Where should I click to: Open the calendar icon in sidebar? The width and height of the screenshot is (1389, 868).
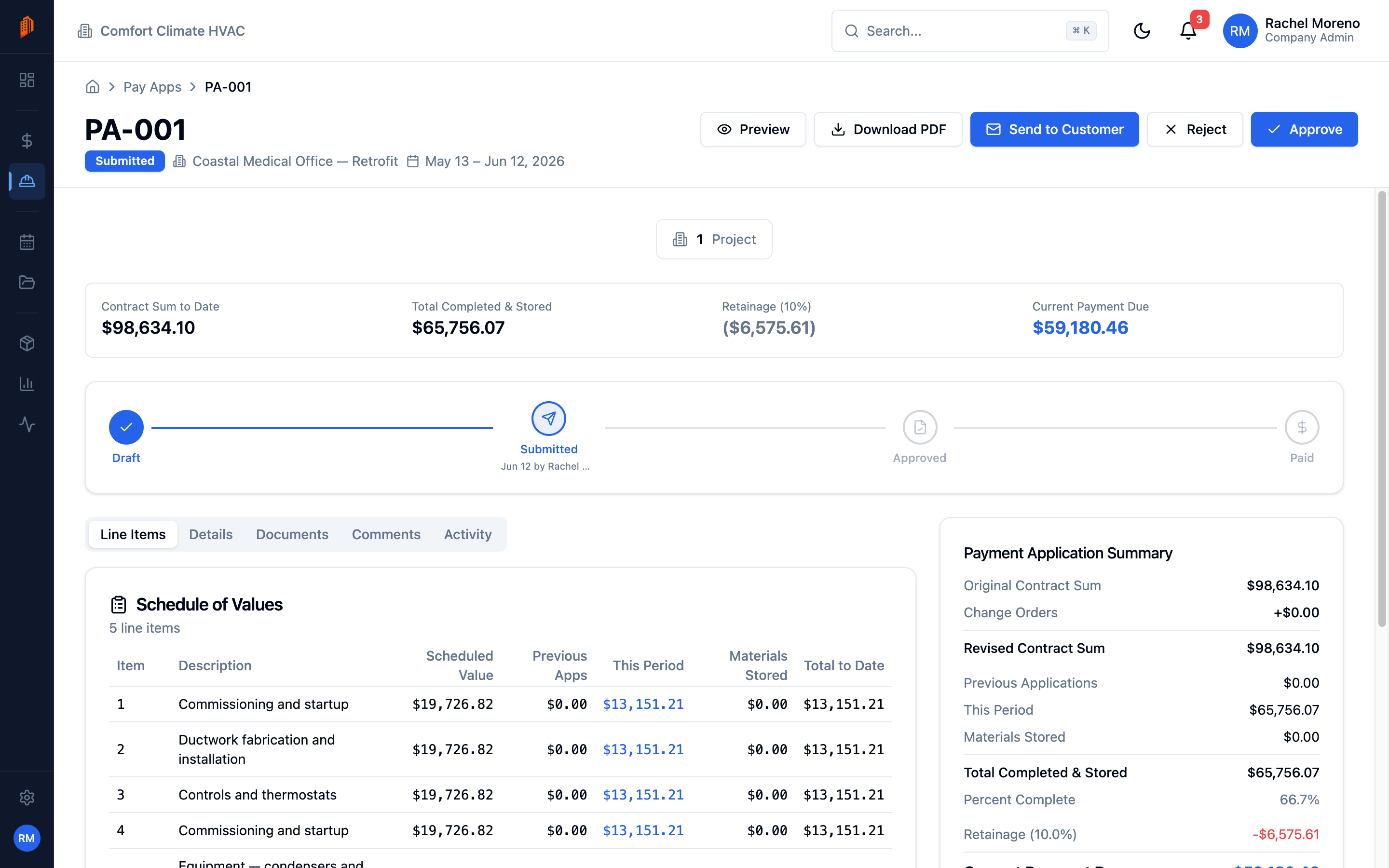27,242
